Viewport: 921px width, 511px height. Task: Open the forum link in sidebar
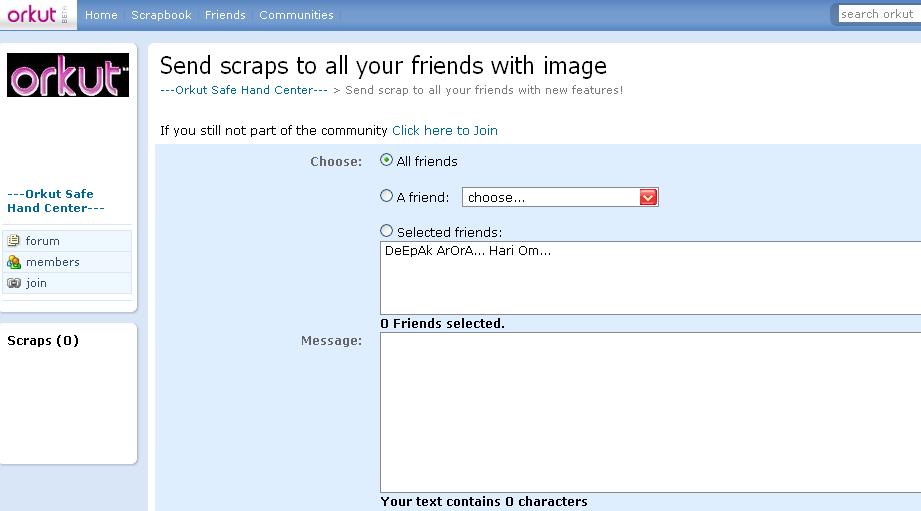tap(42, 241)
